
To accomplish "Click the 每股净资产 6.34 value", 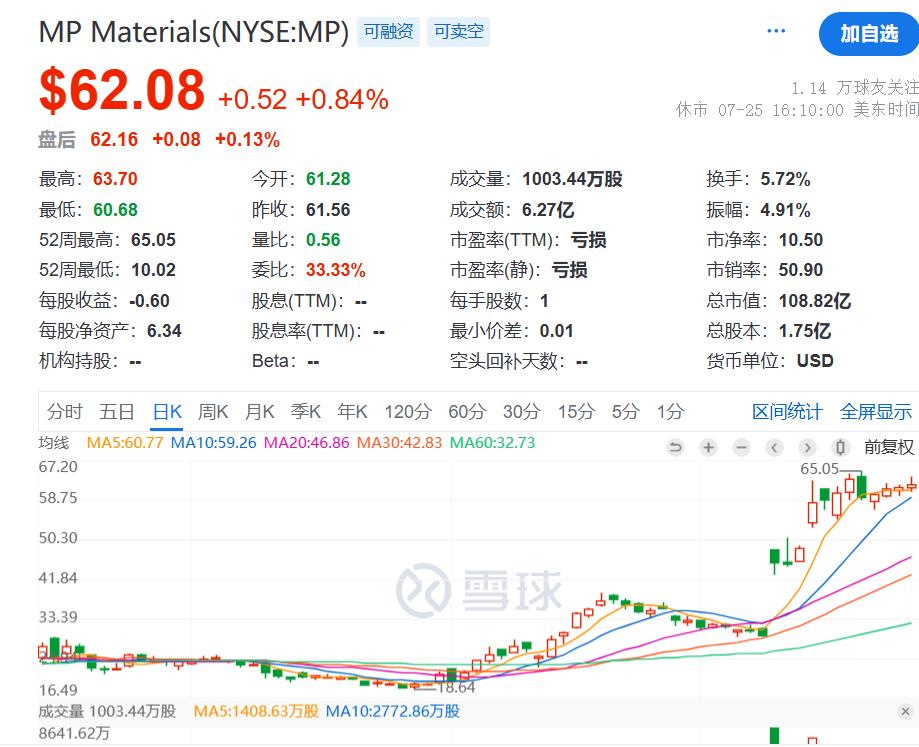I will tap(164, 330).
